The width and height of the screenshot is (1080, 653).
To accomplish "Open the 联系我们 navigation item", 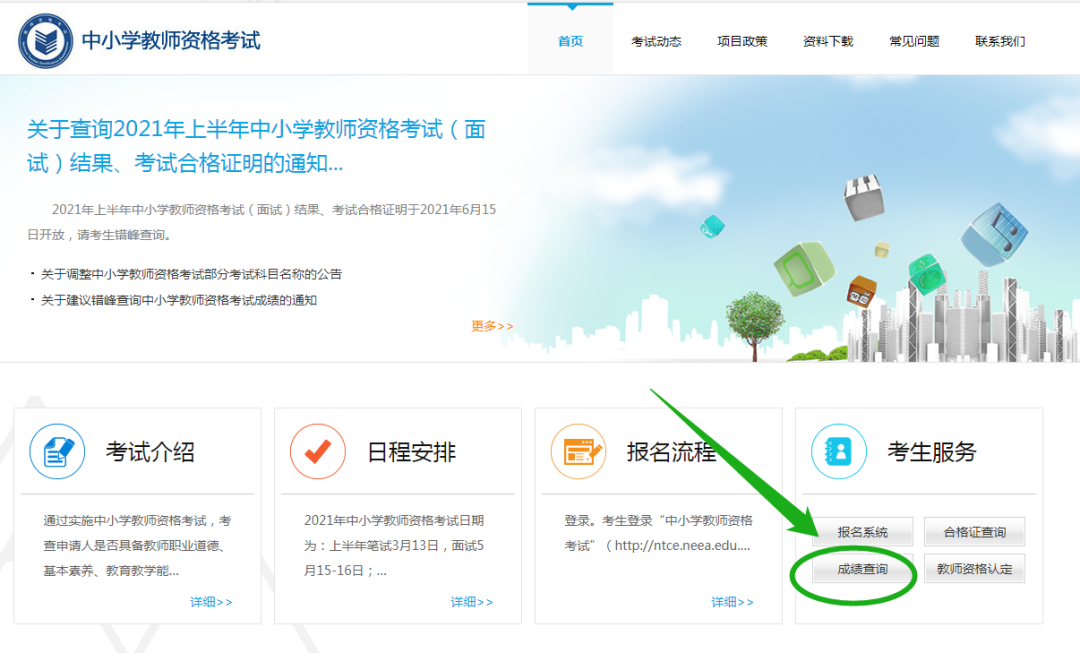I will click(x=1000, y=41).
